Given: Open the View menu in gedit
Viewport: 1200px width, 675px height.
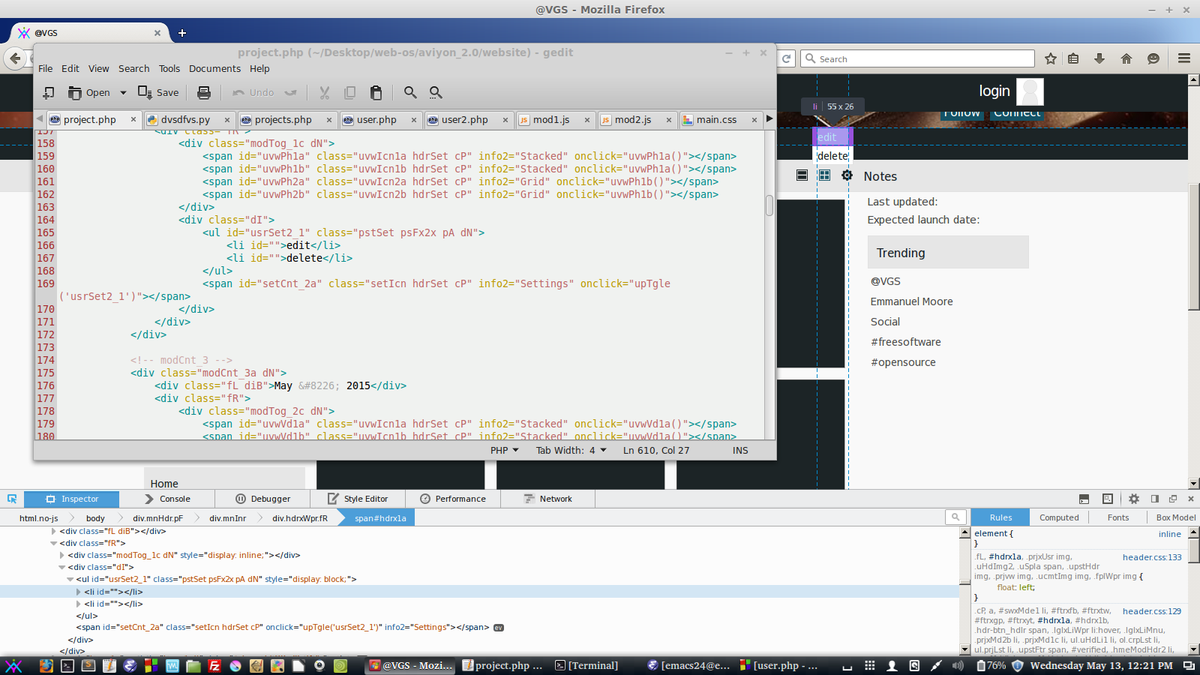Looking at the screenshot, I should (99, 69).
